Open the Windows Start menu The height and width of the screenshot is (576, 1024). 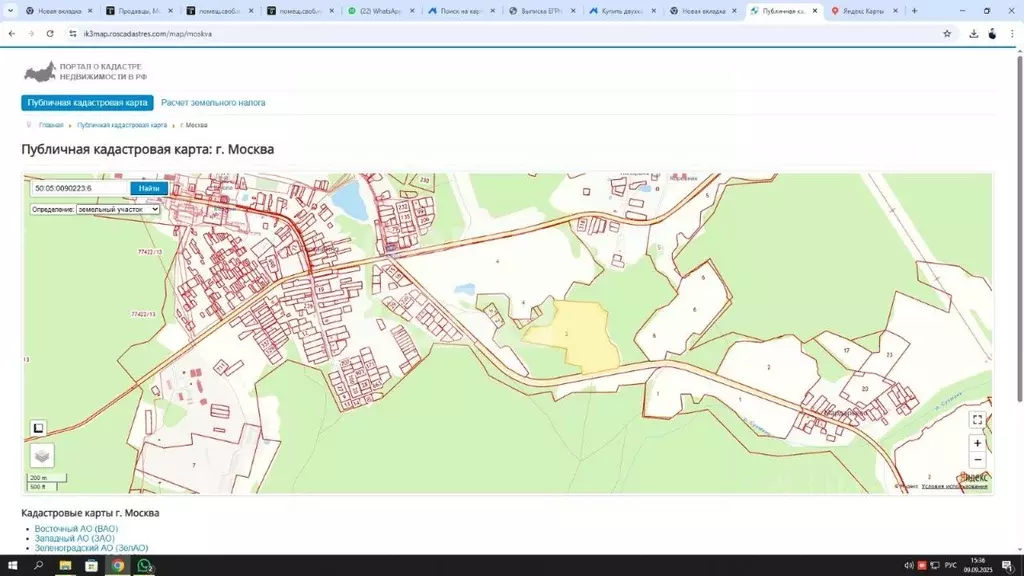tap(12, 566)
